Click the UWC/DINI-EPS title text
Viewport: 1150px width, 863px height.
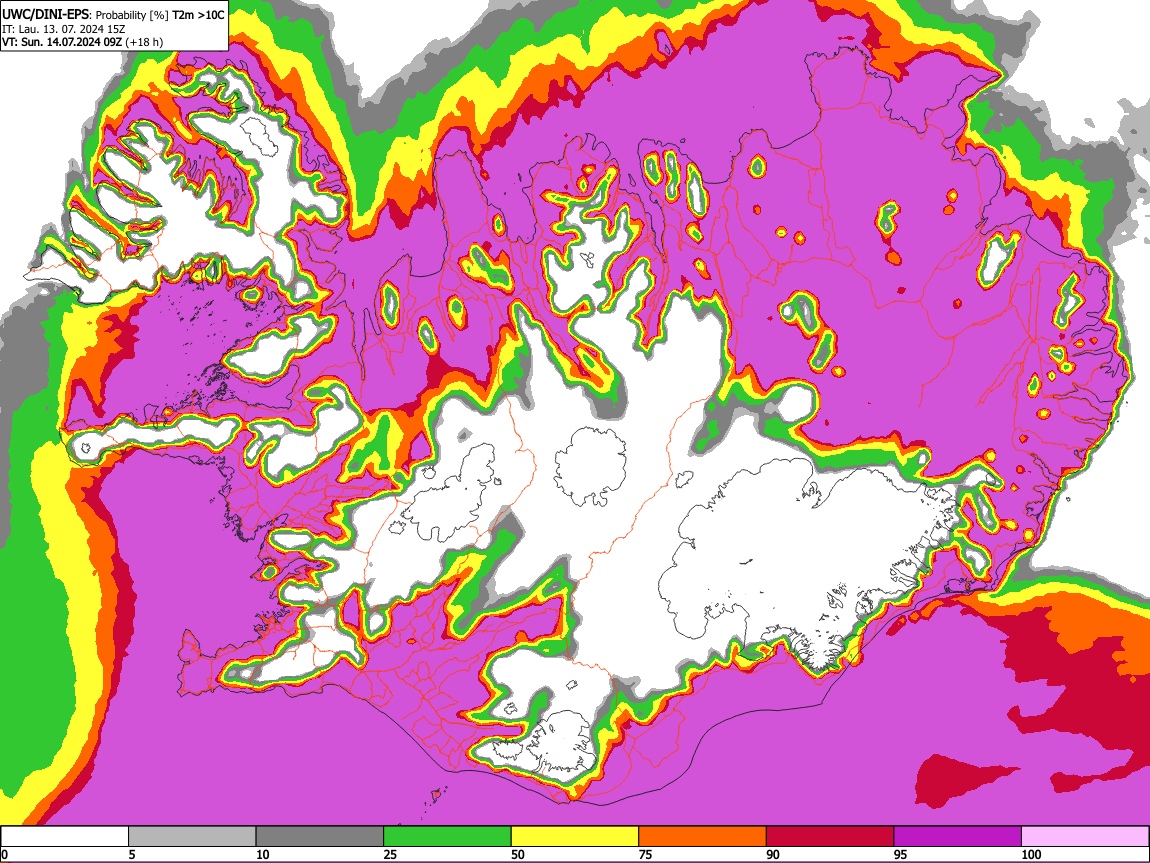pyautogui.click(x=45, y=14)
